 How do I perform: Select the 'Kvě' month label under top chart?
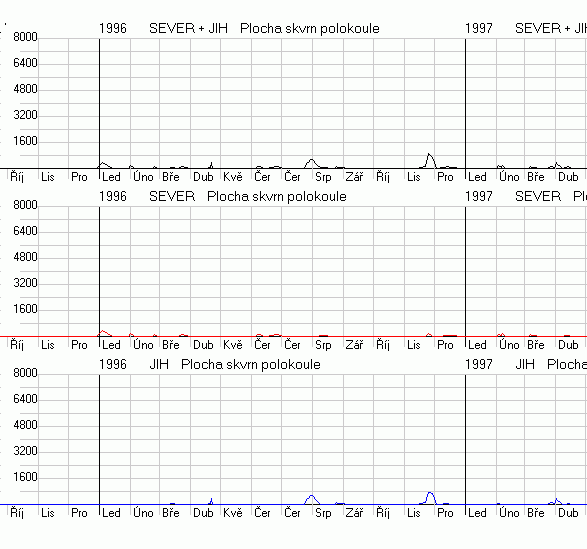click(x=233, y=176)
